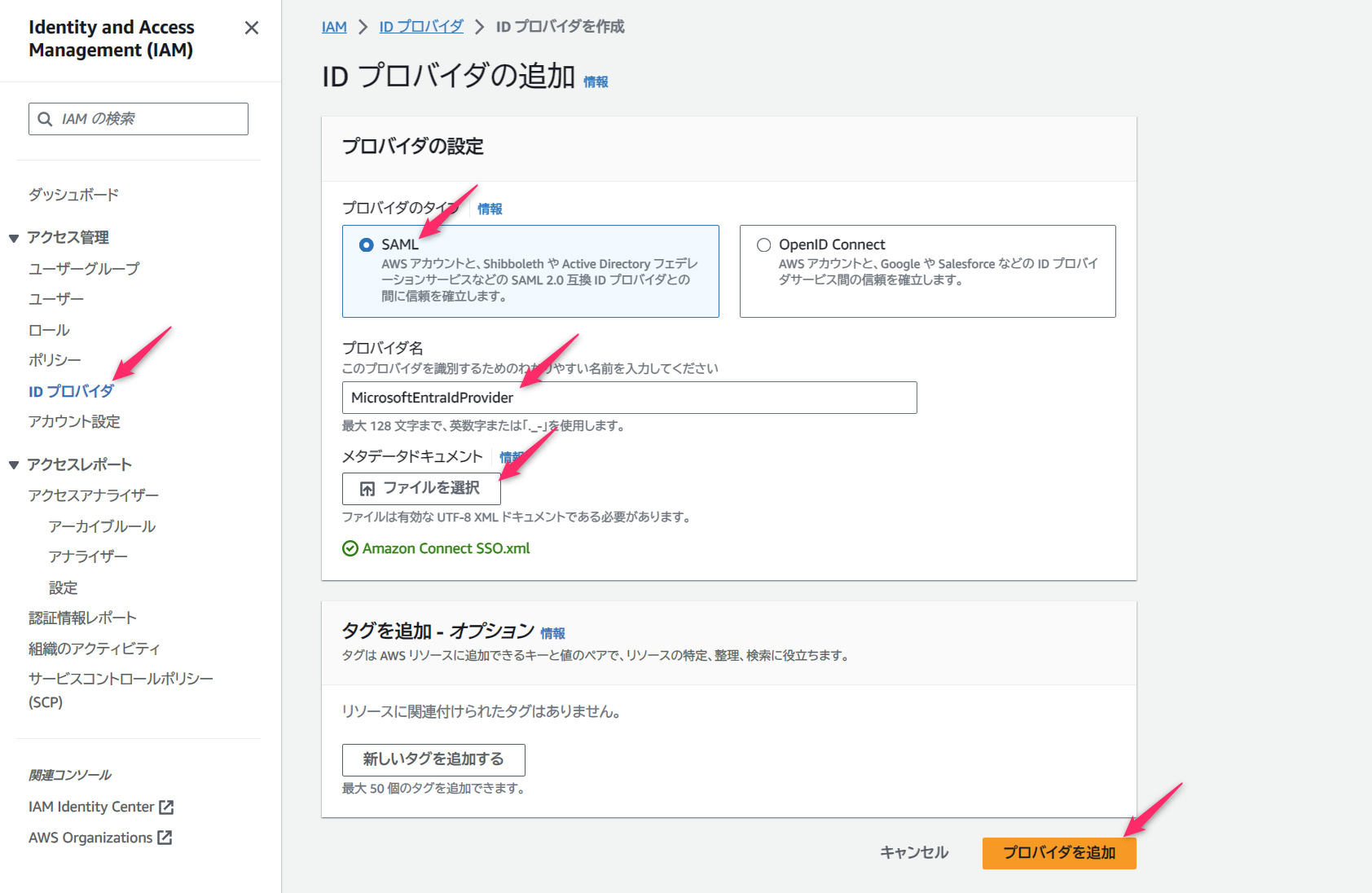
Task: Close the IAM navigation panel
Action: coord(252,28)
